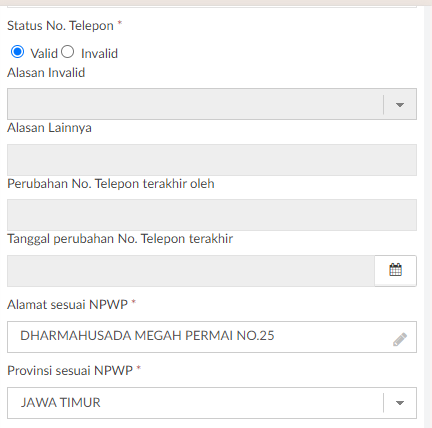Open the calendar date picker icon
Image resolution: width=432 pixels, height=428 pixels.
[x=395, y=270]
